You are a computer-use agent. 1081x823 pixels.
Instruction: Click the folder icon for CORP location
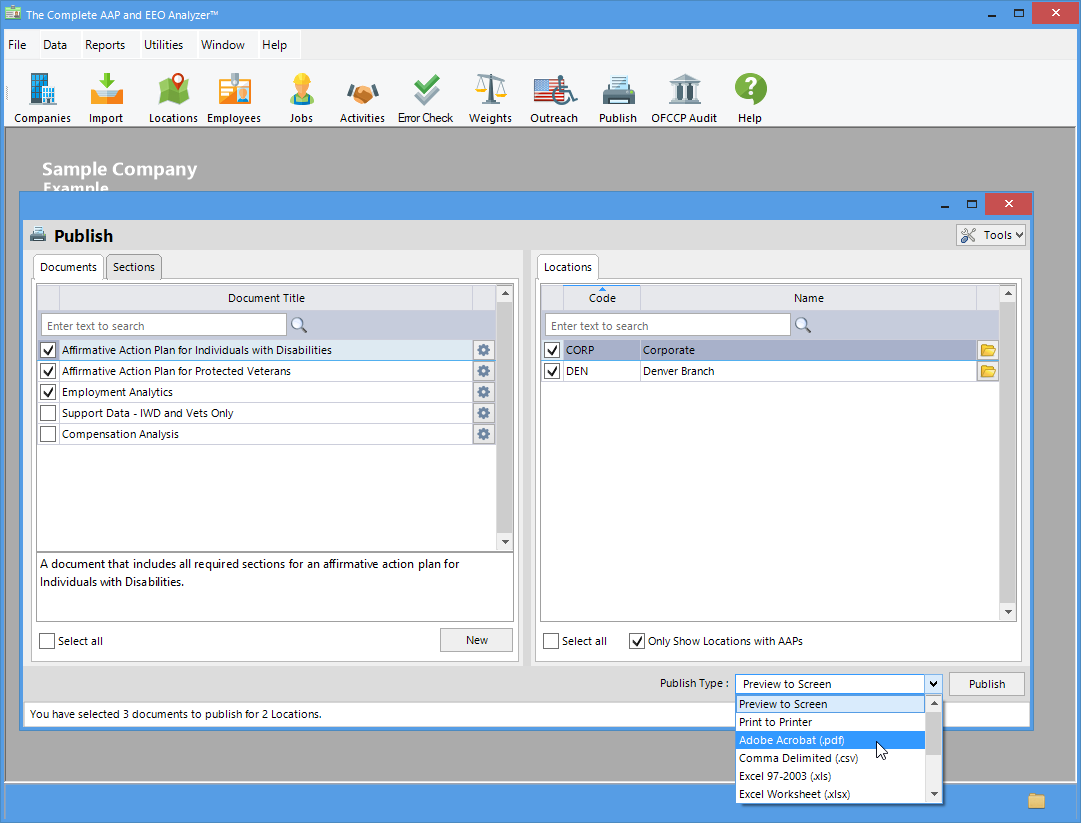coord(988,350)
